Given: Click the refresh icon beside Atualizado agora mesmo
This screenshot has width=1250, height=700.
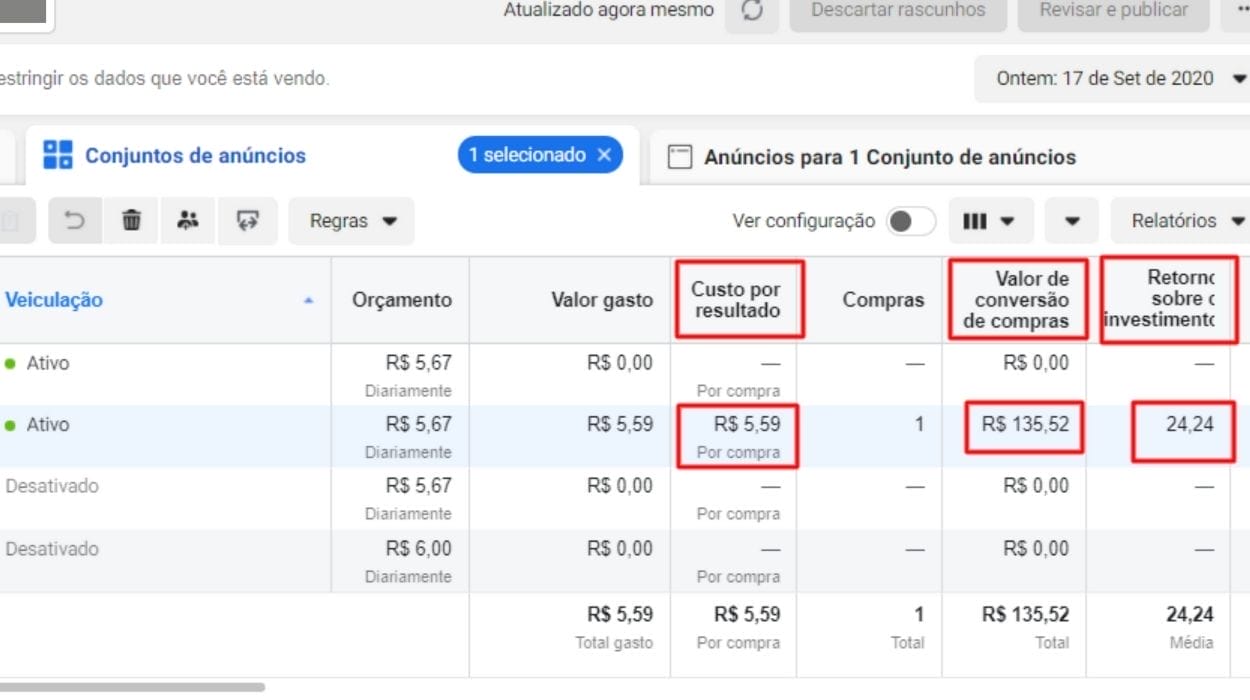Looking at the screenshot, I should point(752,11).
